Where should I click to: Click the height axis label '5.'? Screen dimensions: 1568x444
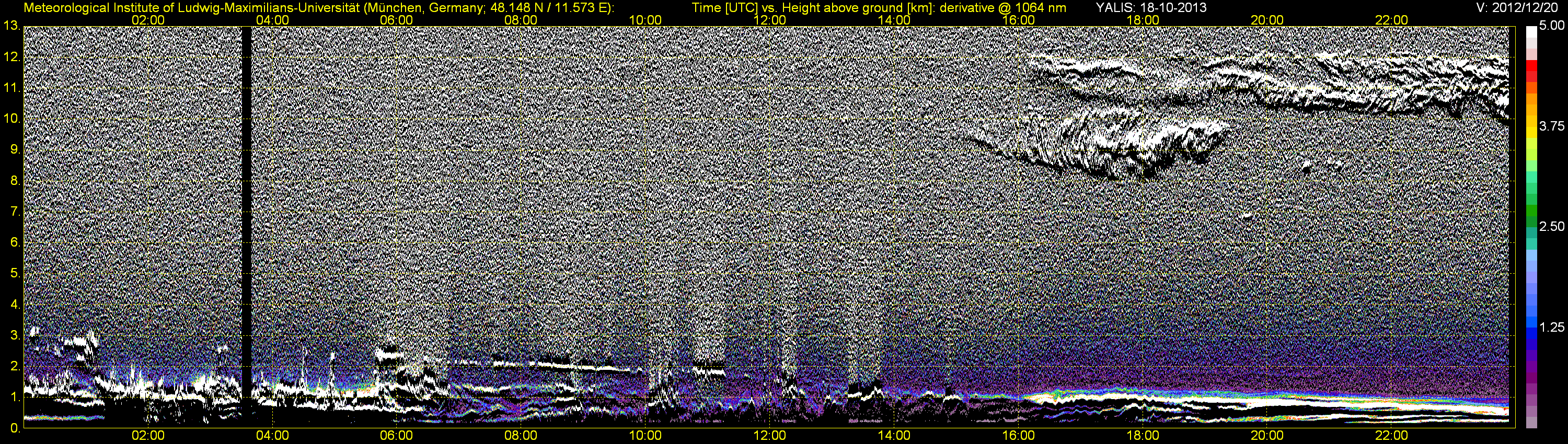tap(15, 273)
